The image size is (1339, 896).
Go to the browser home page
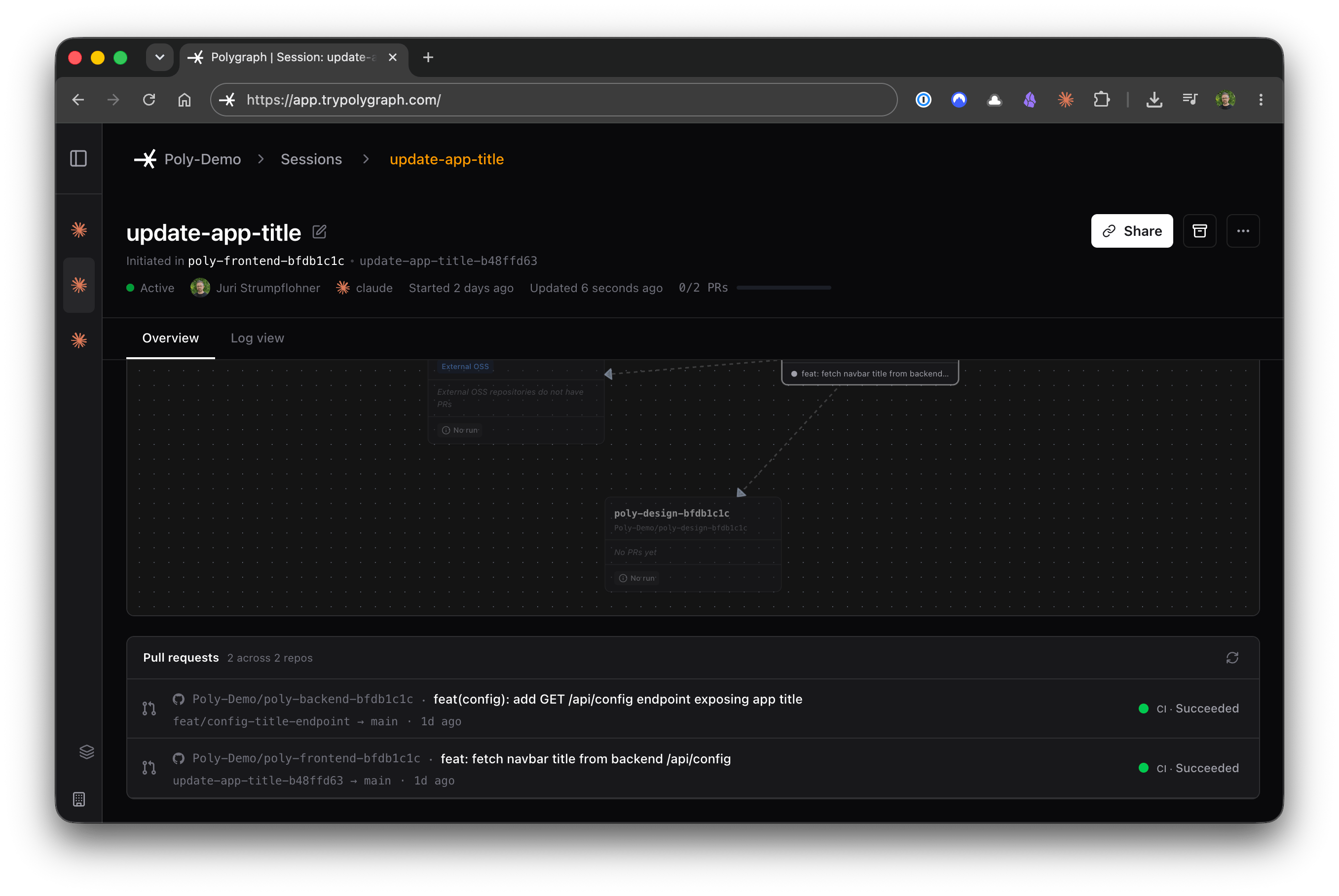[184, 100]
